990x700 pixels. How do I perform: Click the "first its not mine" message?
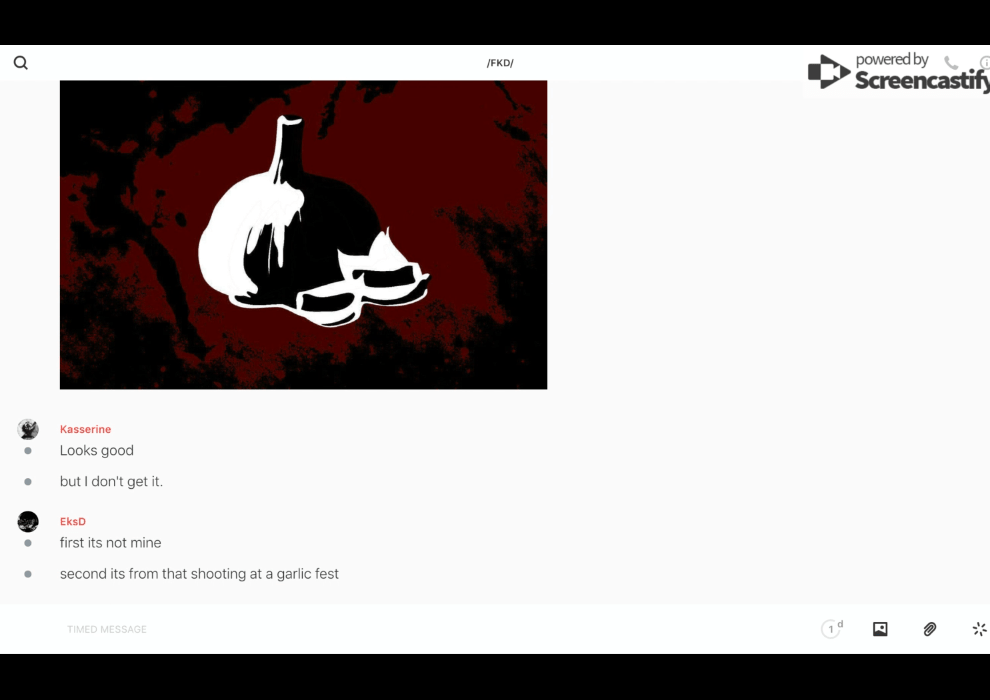(x=110, y=543)
